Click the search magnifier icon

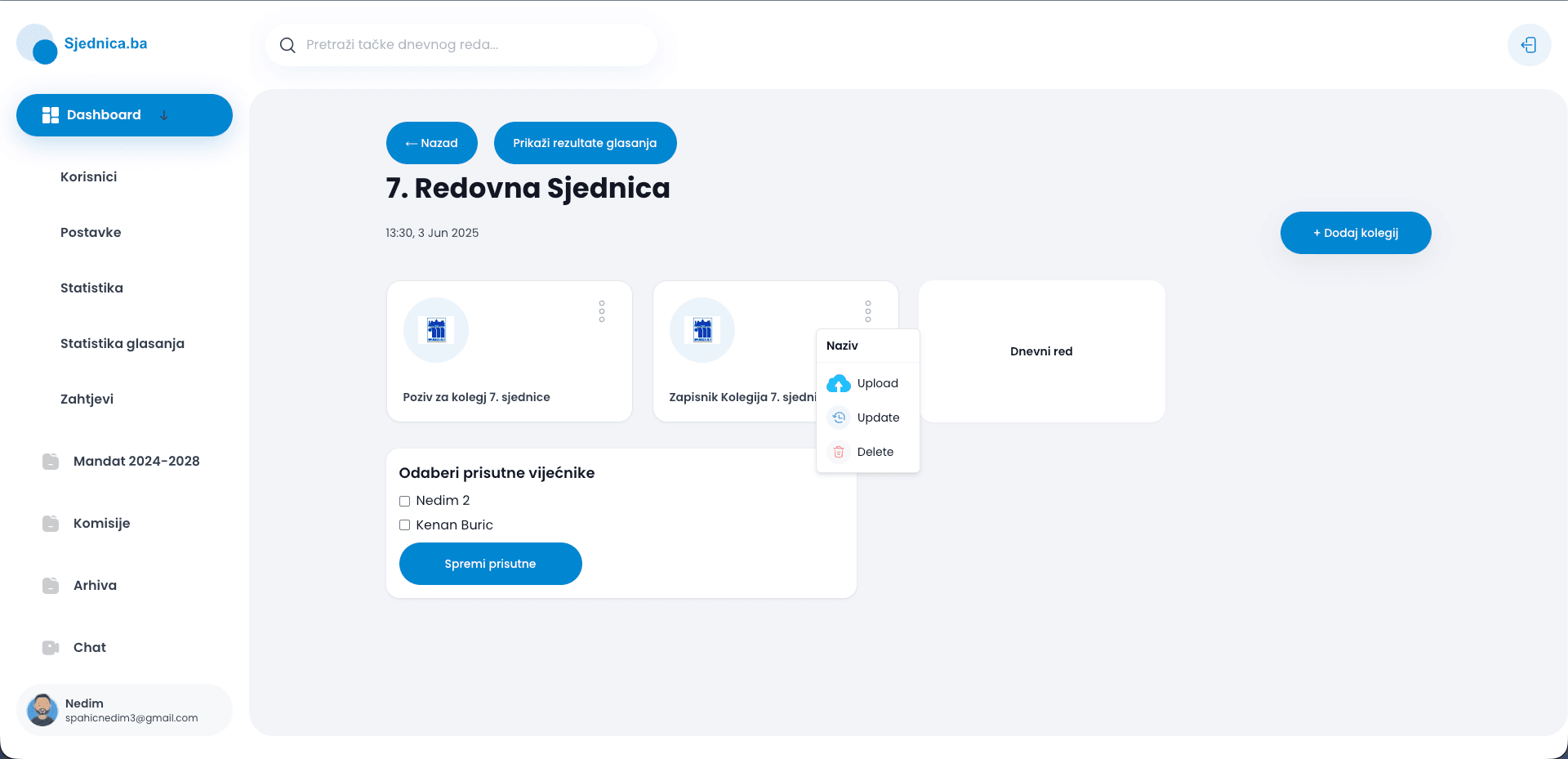click(287, 45)
